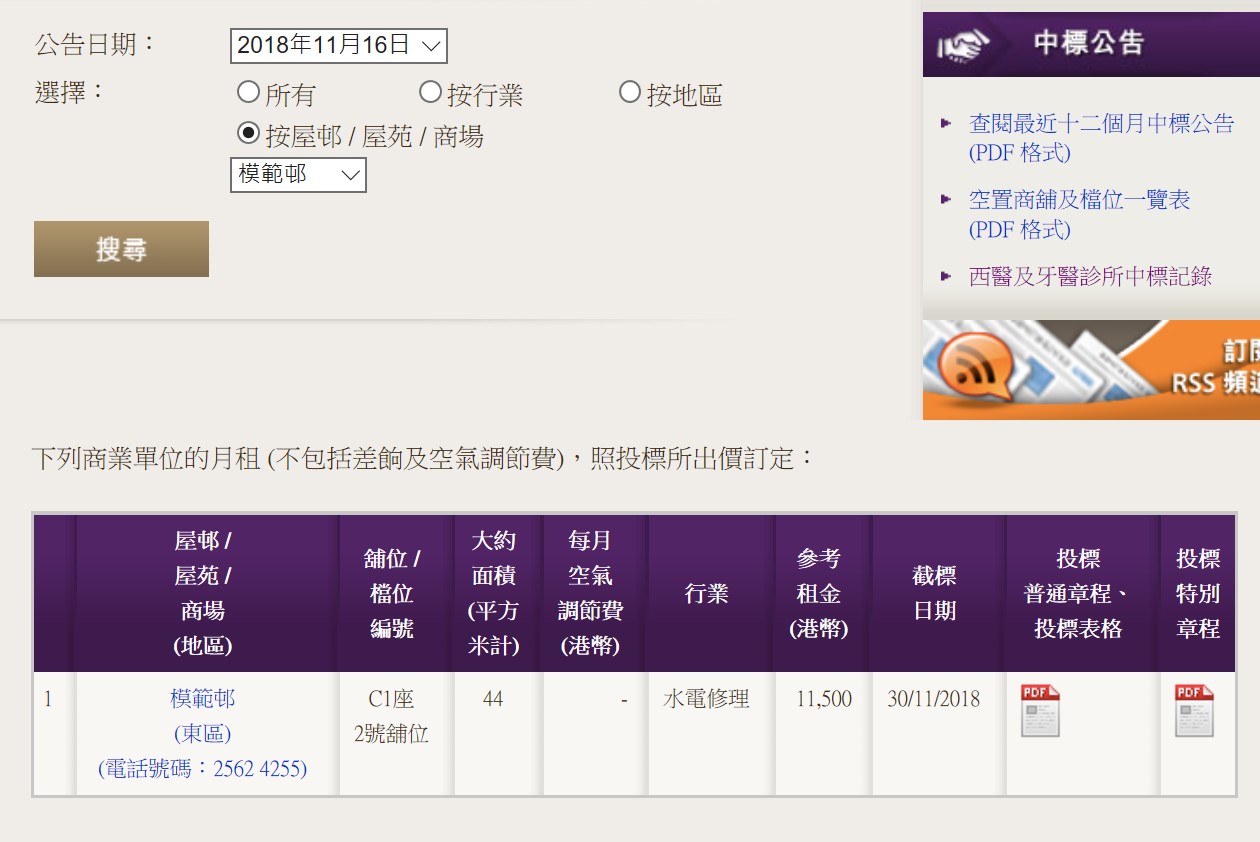The height and width of the screenshot is (842, 1260).
Task: Click the 中標公告 panel heading
Action: tap(1088, 43)
